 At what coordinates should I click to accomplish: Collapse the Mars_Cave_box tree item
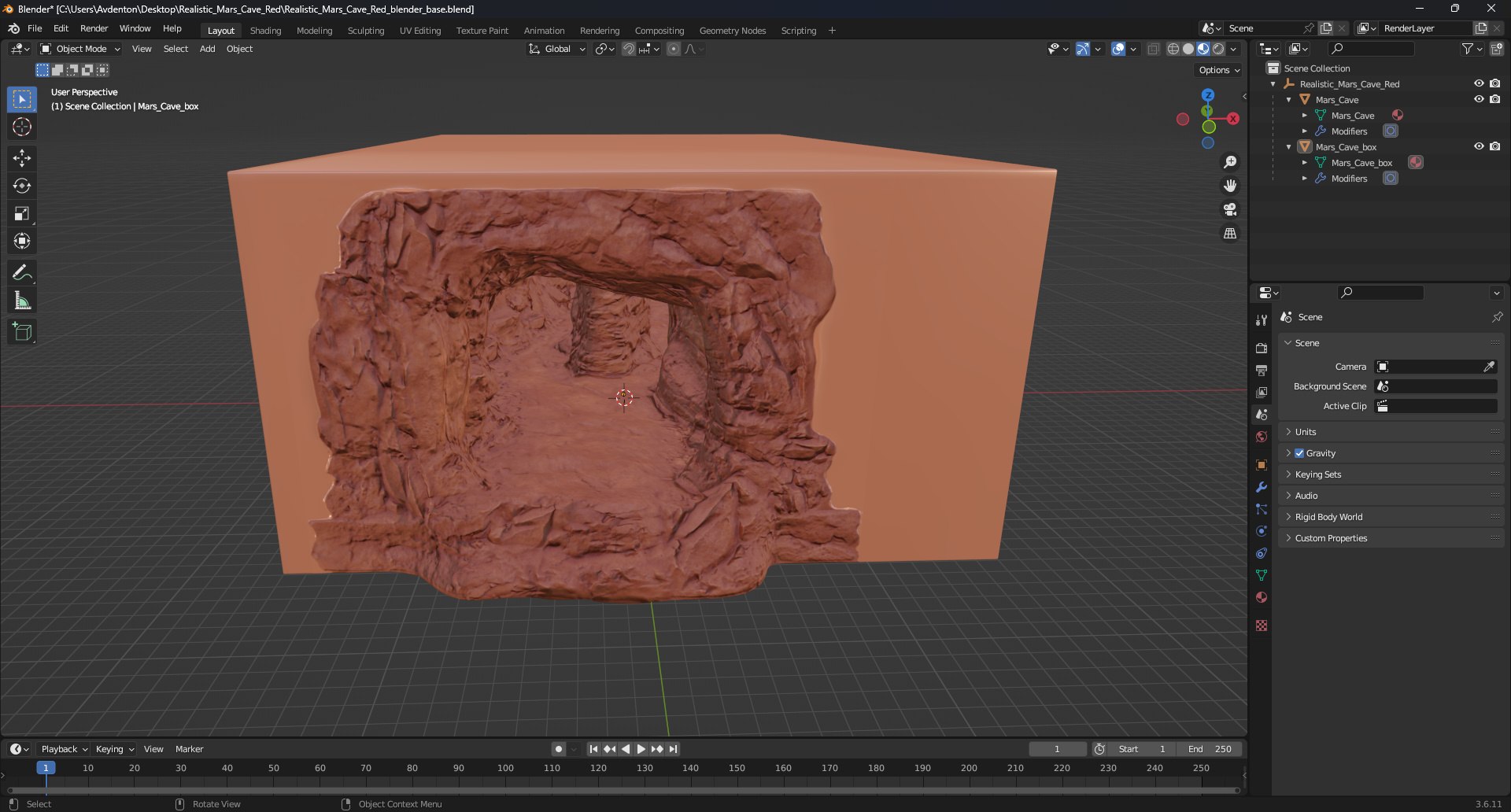pyautogui.click(x=1288, y=147)
